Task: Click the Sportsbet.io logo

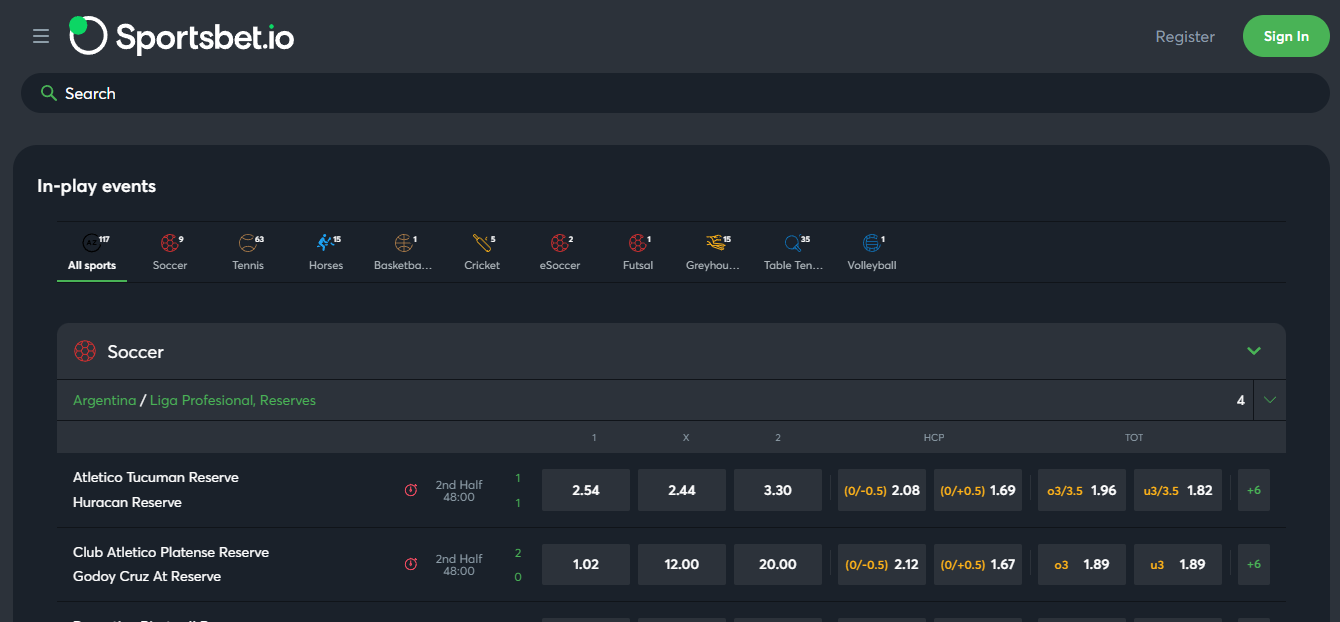Action: coord(181,36)
